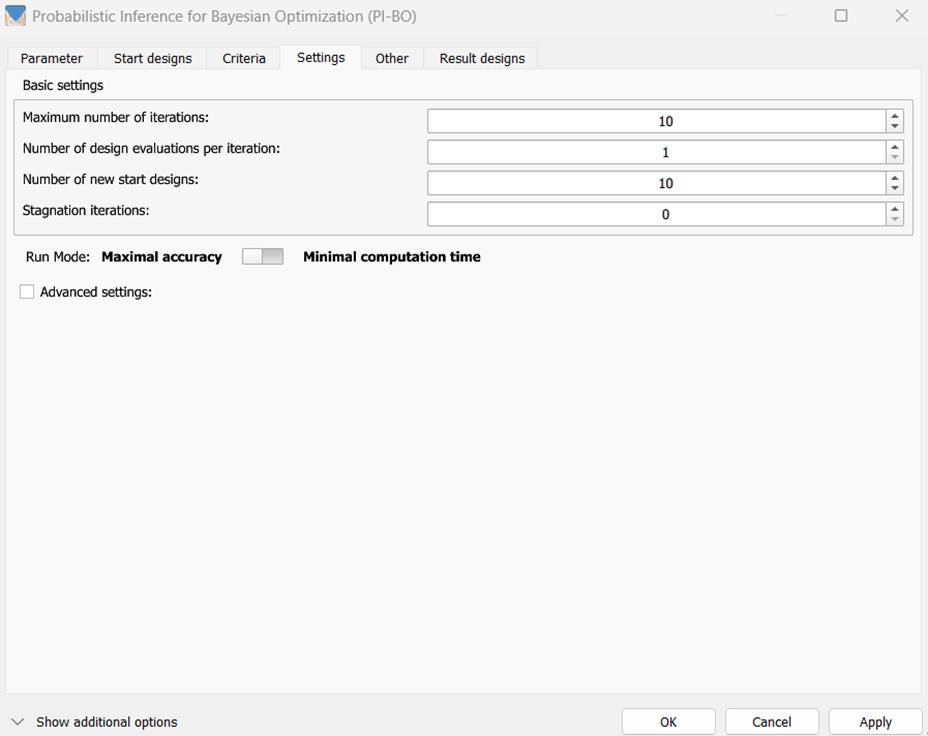Go to the Criteria tab
The width and height of the screenshot is (928, 736).
point(244,58)
